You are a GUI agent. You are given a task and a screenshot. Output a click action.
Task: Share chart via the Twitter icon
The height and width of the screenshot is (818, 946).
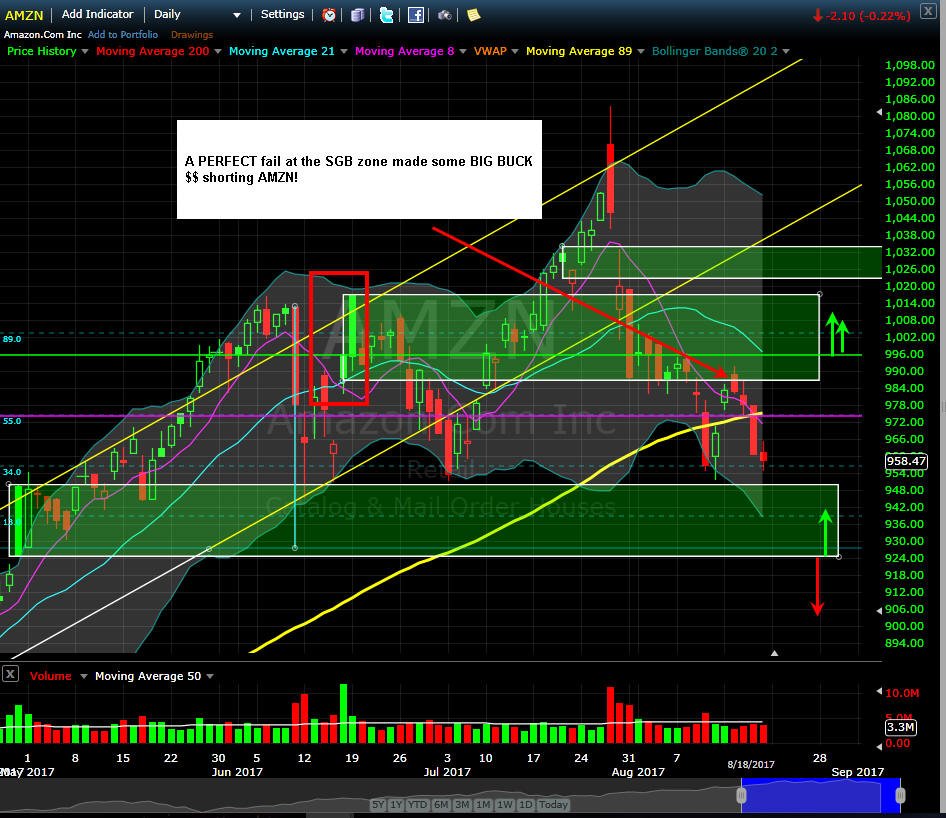(x=387, y=15)
